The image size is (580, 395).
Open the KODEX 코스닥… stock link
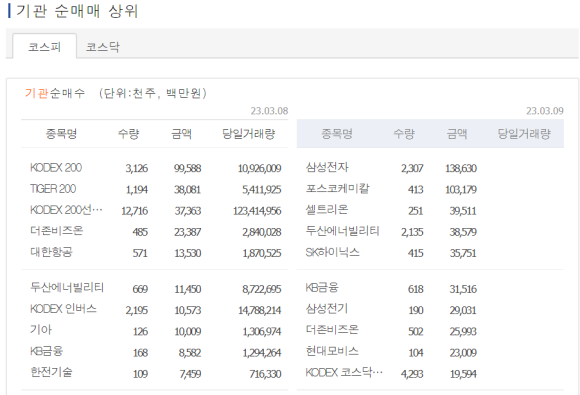pos(344,372)
